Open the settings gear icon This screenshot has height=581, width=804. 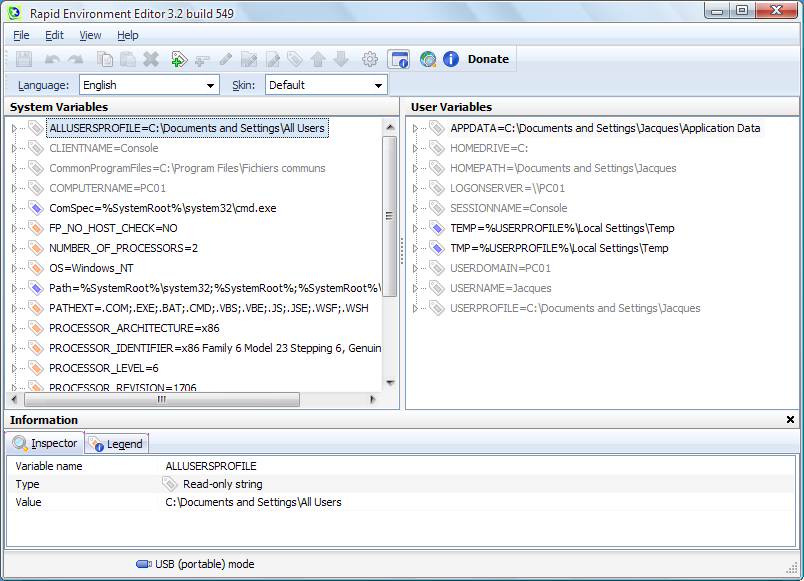pyautogui.click(x=370, y=59)
